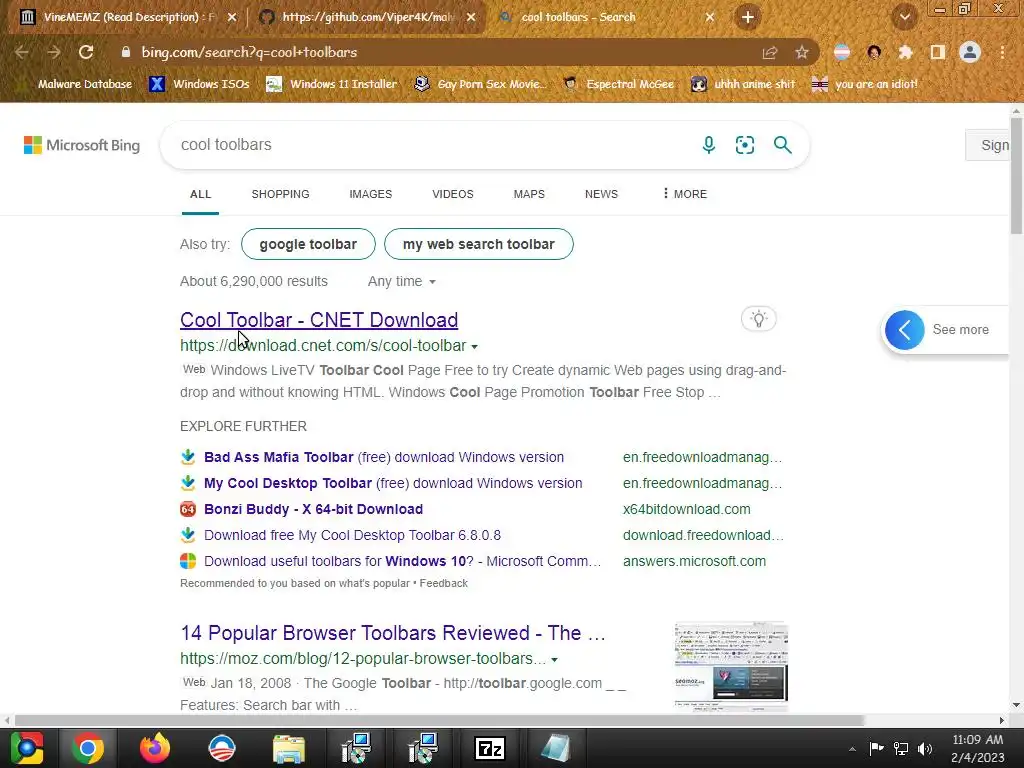Click the network icon in system tray
The width and height of the screenshot is (1024, 768).
tap(901, 748)
